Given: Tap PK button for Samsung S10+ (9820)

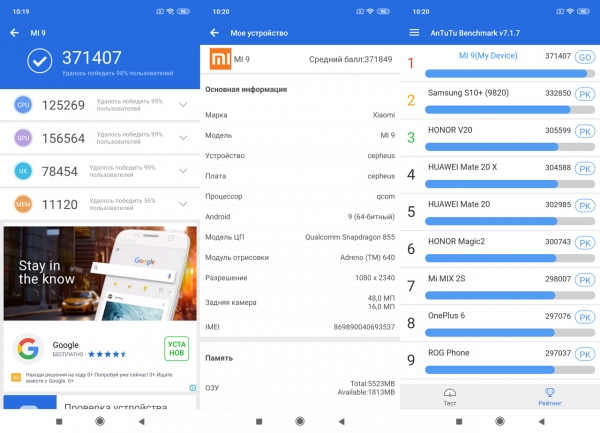Looking at the screenshot, I should tap(585, 94).
